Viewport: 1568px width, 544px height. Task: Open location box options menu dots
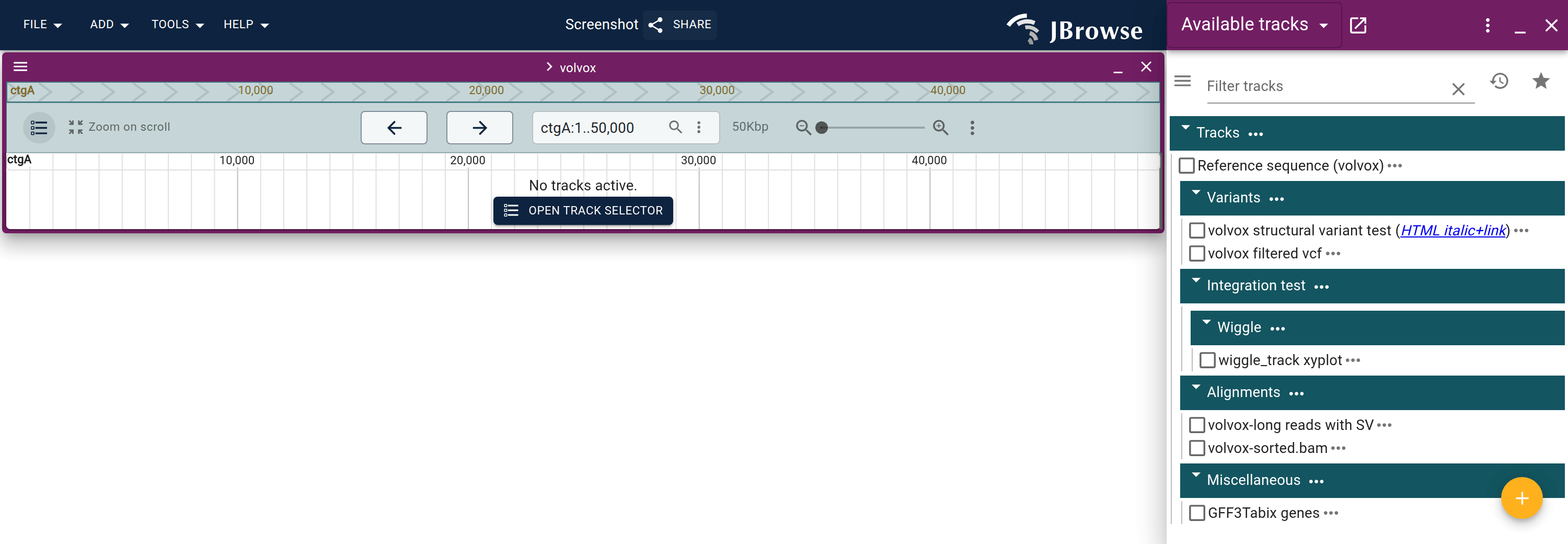pyautogui.click(x=699, y=127)
